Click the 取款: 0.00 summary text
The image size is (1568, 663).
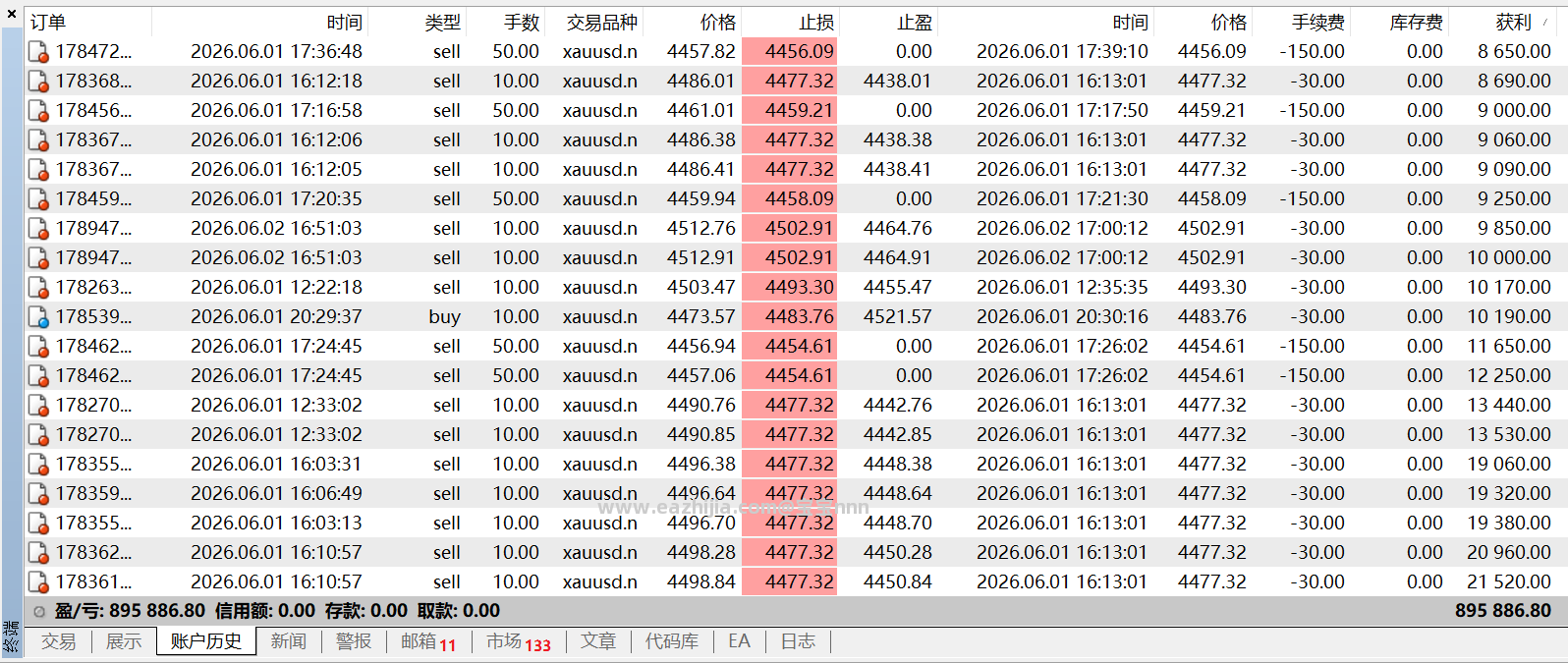[x=459, y=611]
